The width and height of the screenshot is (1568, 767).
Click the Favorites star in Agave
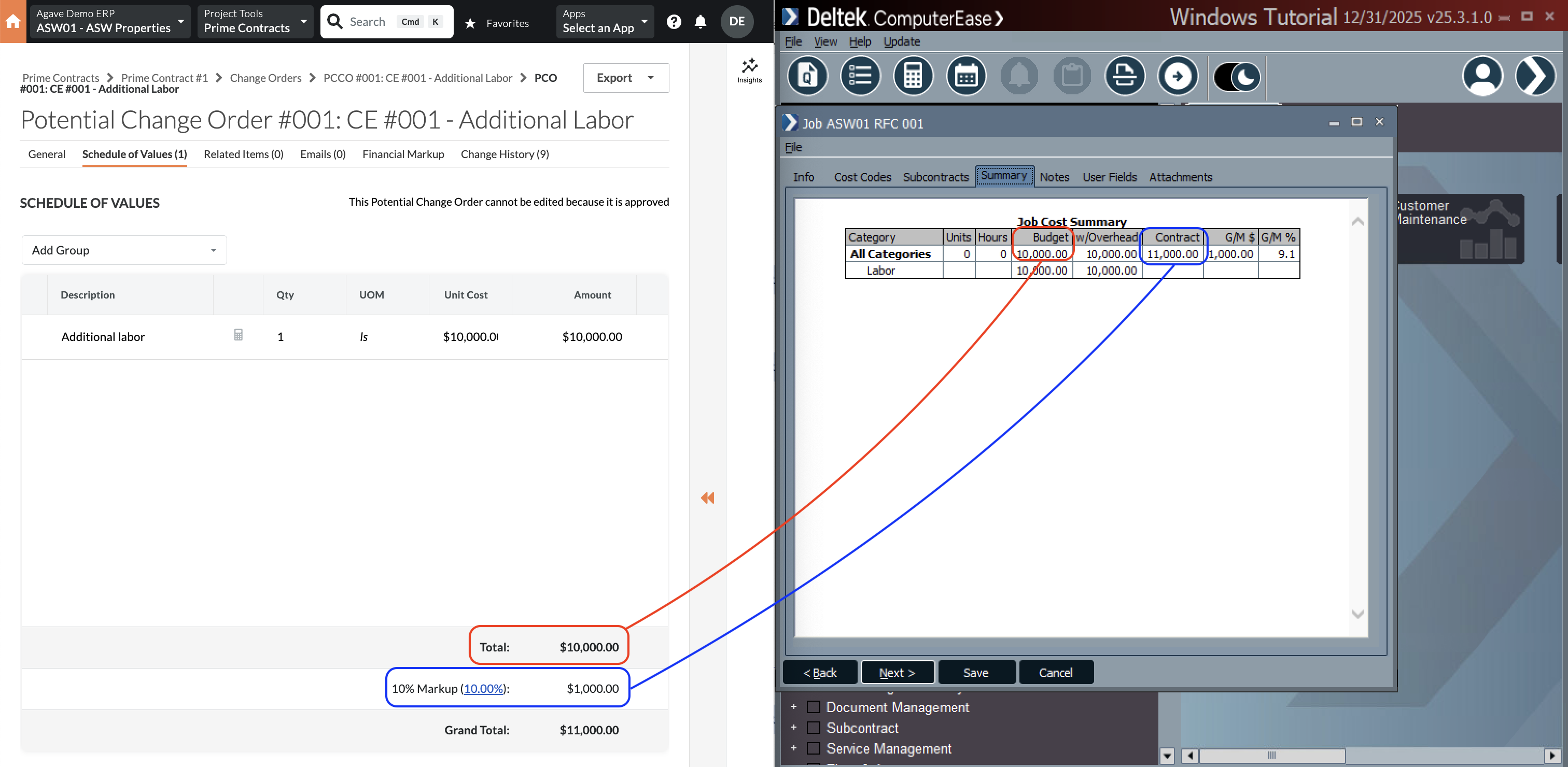pyautogui.click(x=470, y=22)
